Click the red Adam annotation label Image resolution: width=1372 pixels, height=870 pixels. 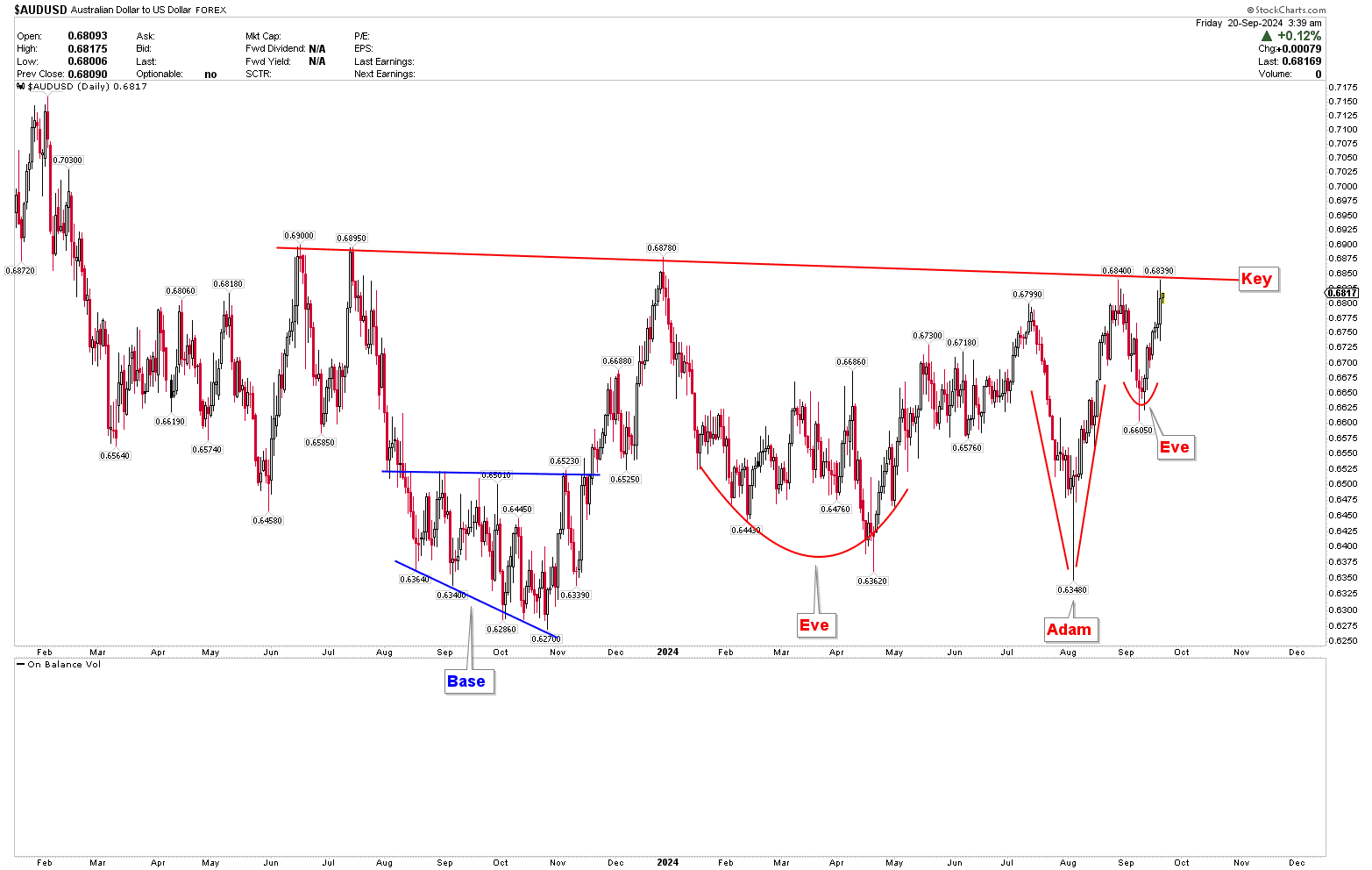pos(1070,629)
